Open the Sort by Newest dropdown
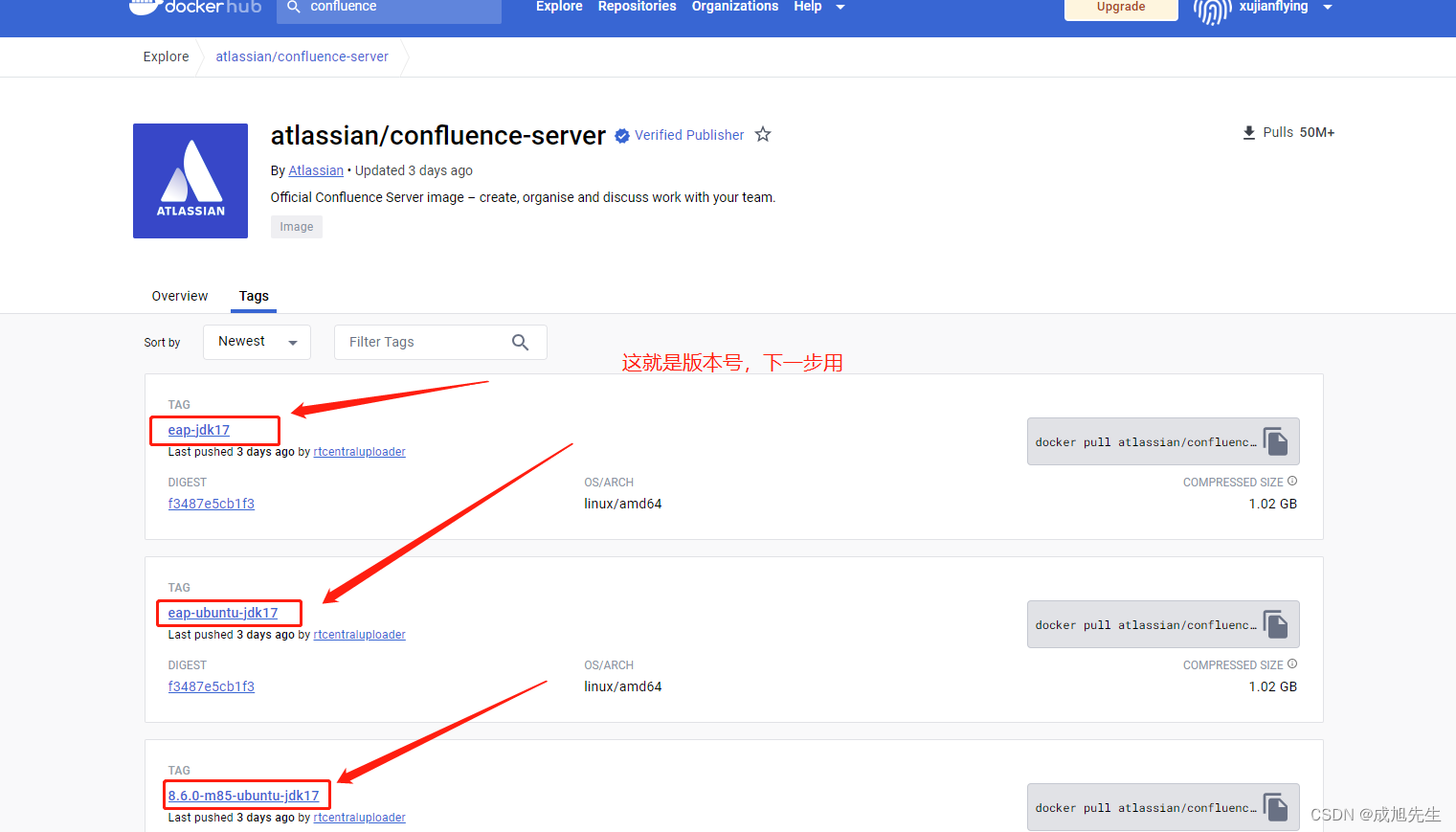This screenshot has width=1456, height=832. point(257,342)
